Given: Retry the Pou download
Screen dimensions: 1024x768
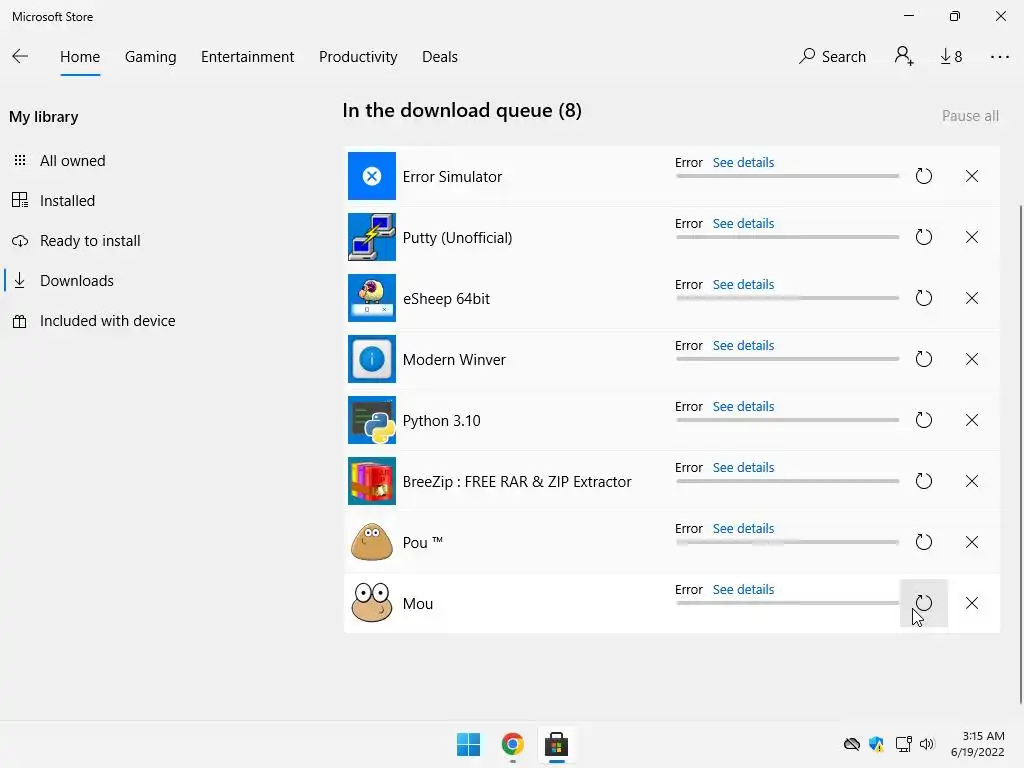Looking at the screenshot, I should [923, 542].
